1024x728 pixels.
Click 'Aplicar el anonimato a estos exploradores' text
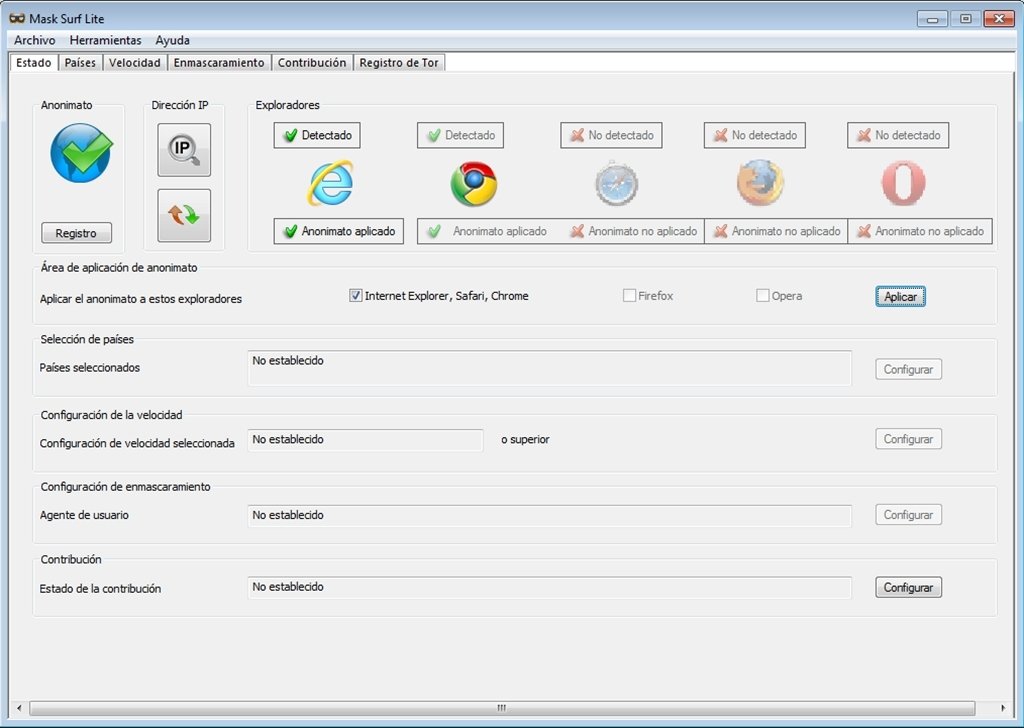[x=141, y=299]
